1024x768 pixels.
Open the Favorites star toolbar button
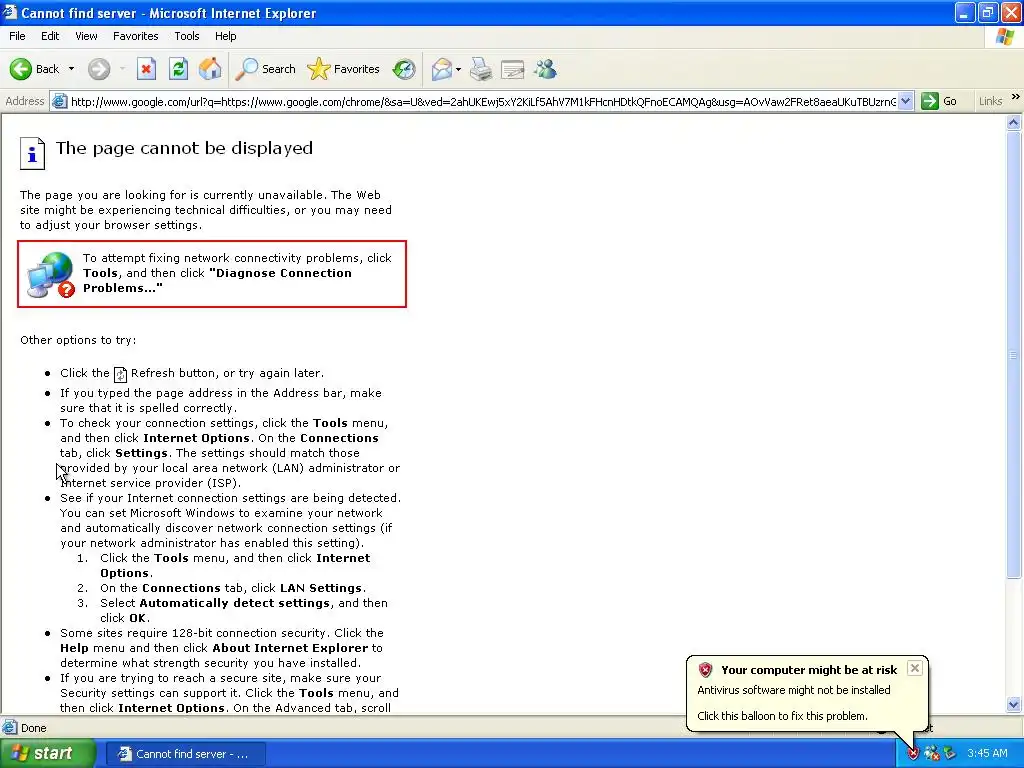(344, 69)
